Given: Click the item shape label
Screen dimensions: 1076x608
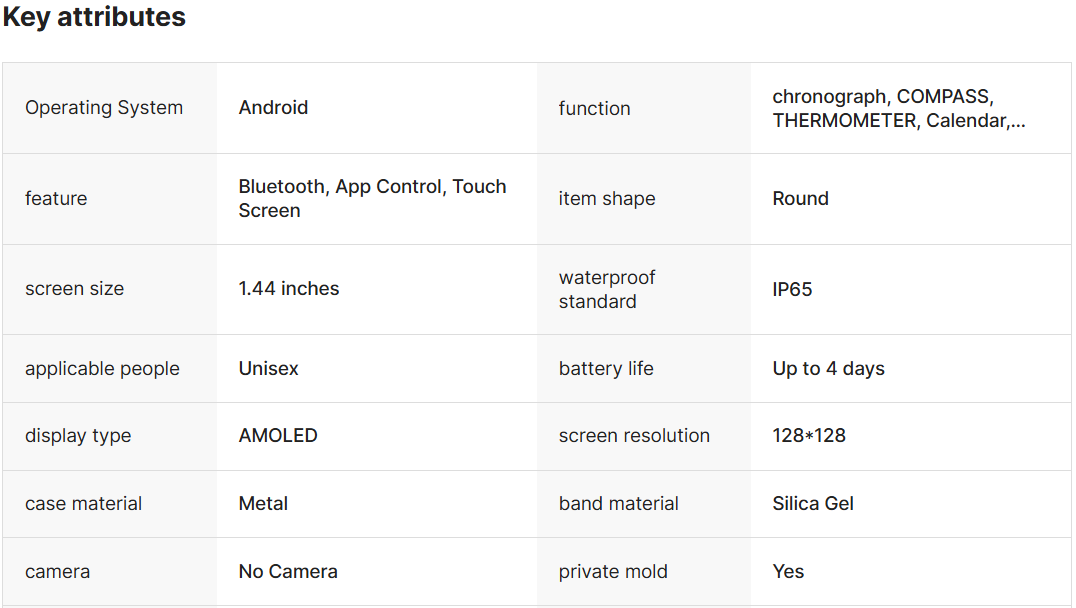Looking at the screenshot, I should tap(607, 199).
